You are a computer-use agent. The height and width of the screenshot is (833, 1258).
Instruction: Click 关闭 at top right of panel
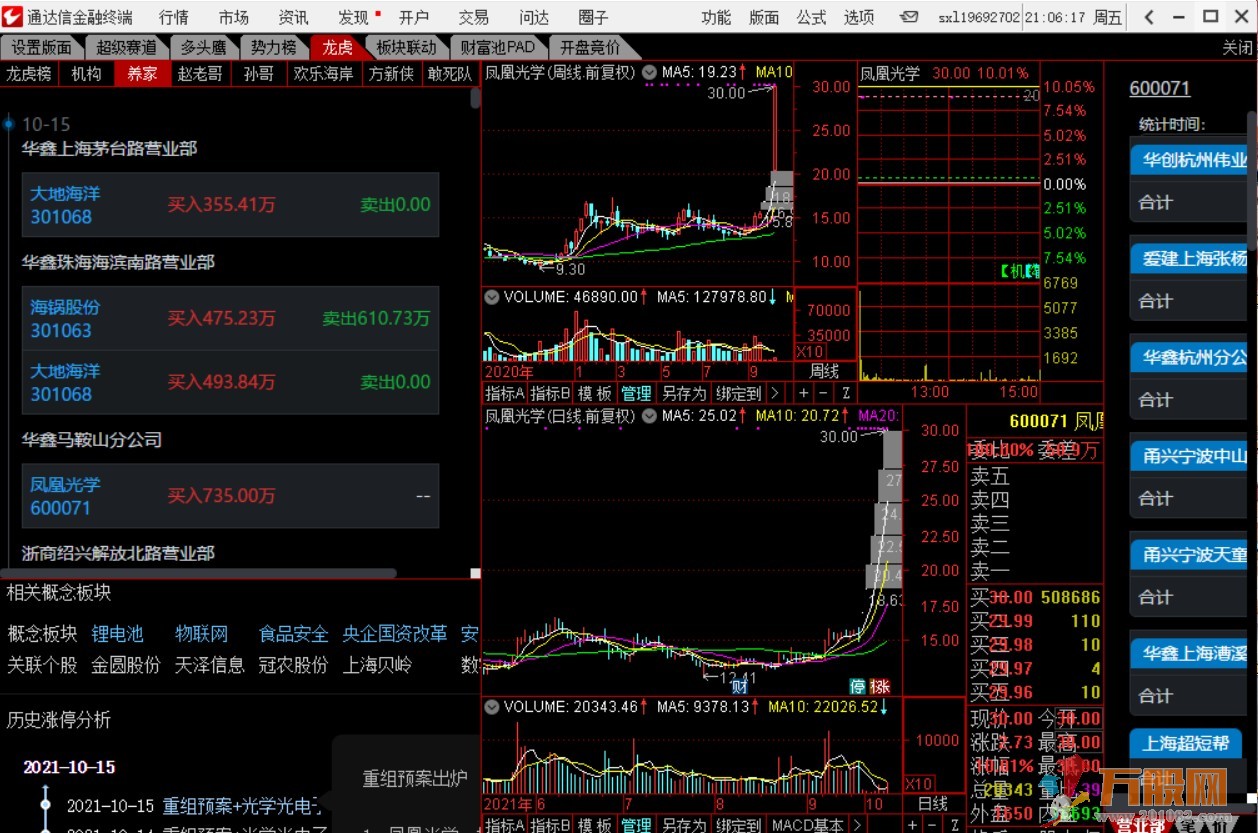pyautogui.click(x=1236, y=47)
